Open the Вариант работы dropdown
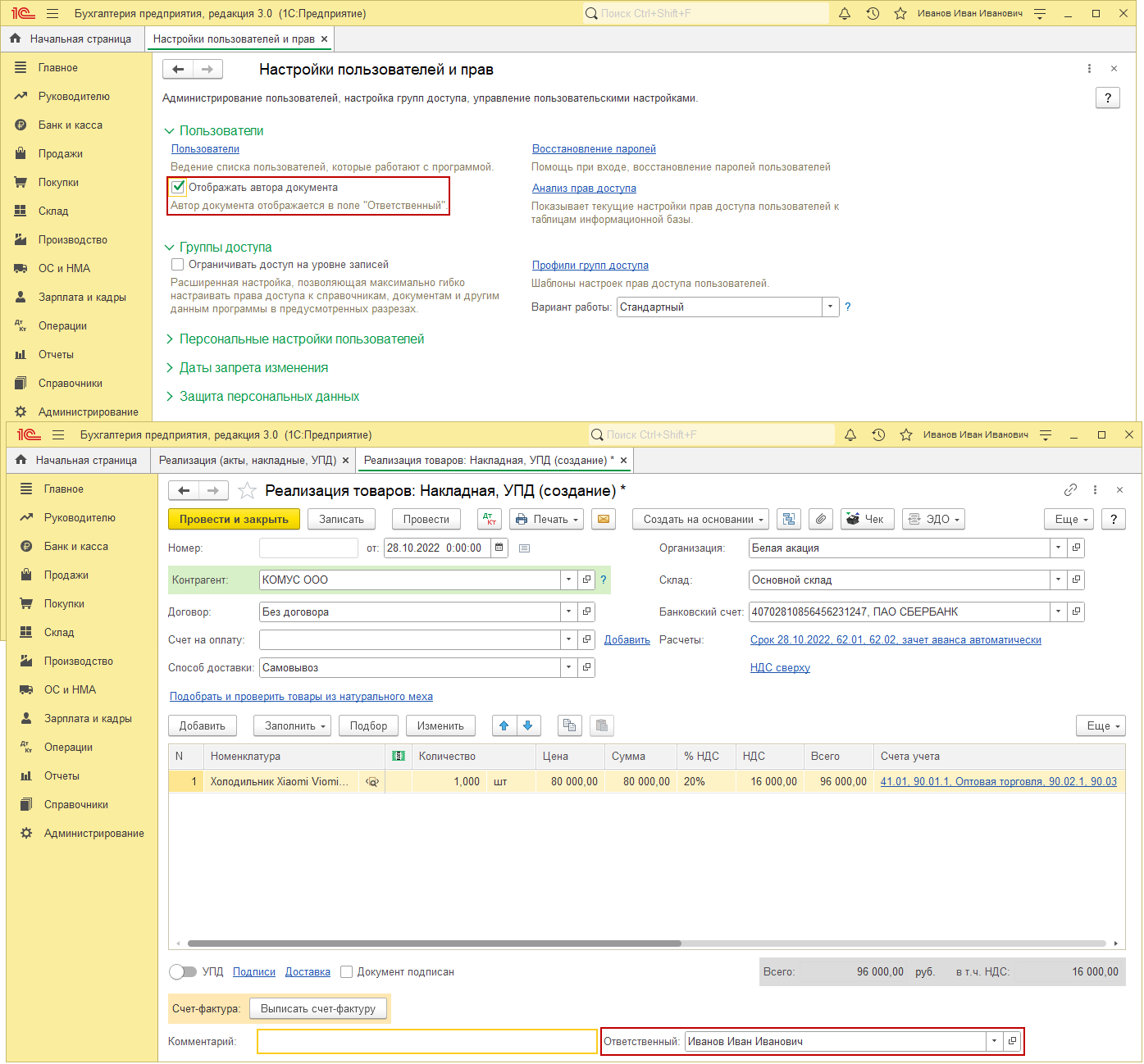The height and width of the screenshot is (1064, 1144). [x=831, y=307]
